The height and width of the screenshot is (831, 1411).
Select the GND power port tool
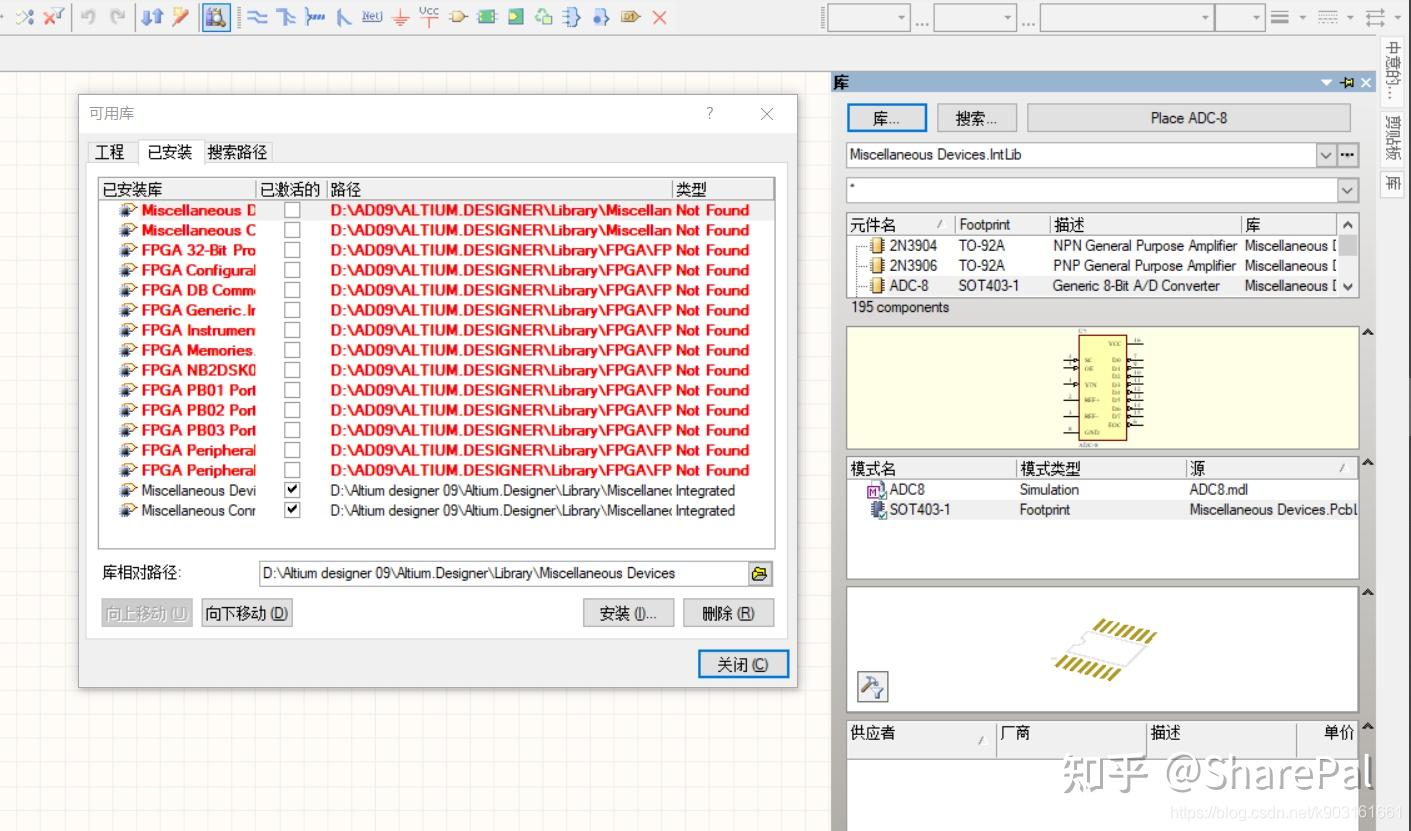pos(400,17)
